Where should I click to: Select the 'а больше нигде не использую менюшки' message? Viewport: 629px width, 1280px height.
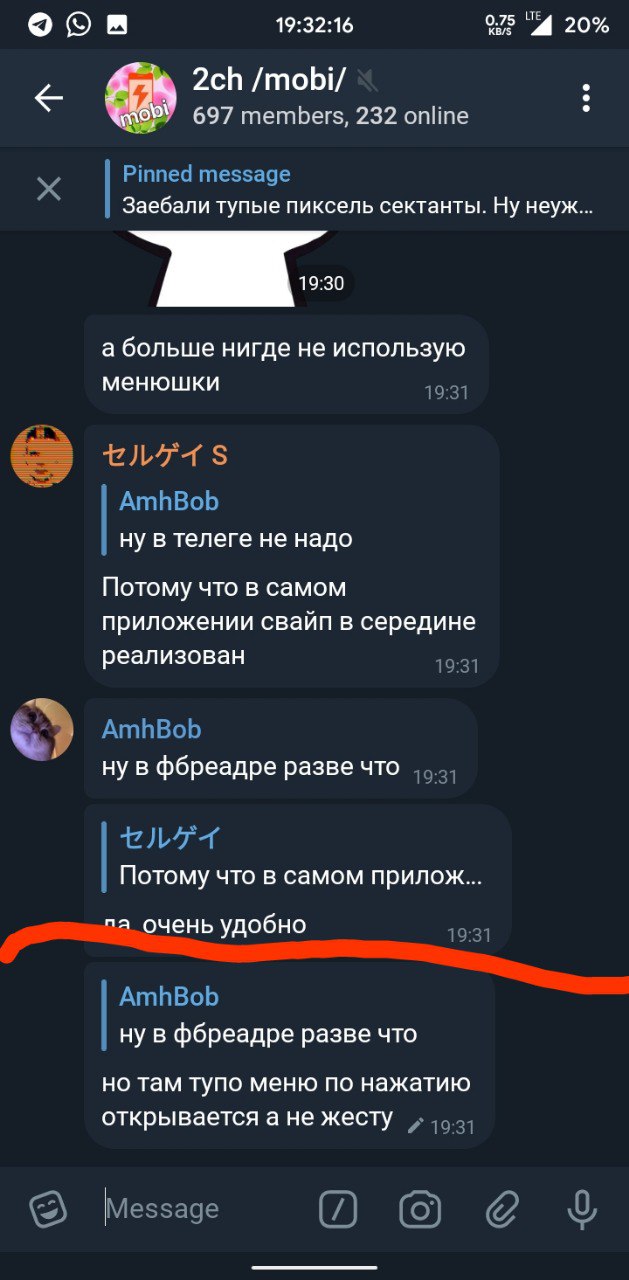tap(286, 364)
